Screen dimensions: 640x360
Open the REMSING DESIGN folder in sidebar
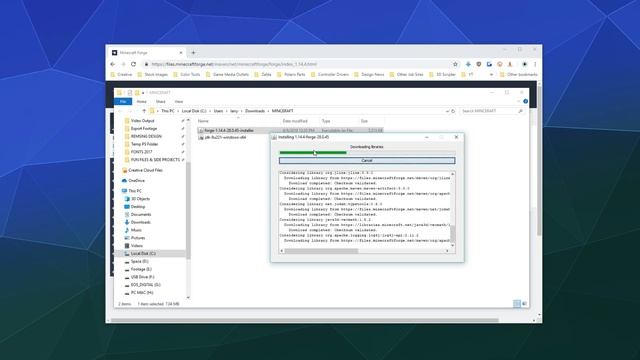[x=146, y=136]
